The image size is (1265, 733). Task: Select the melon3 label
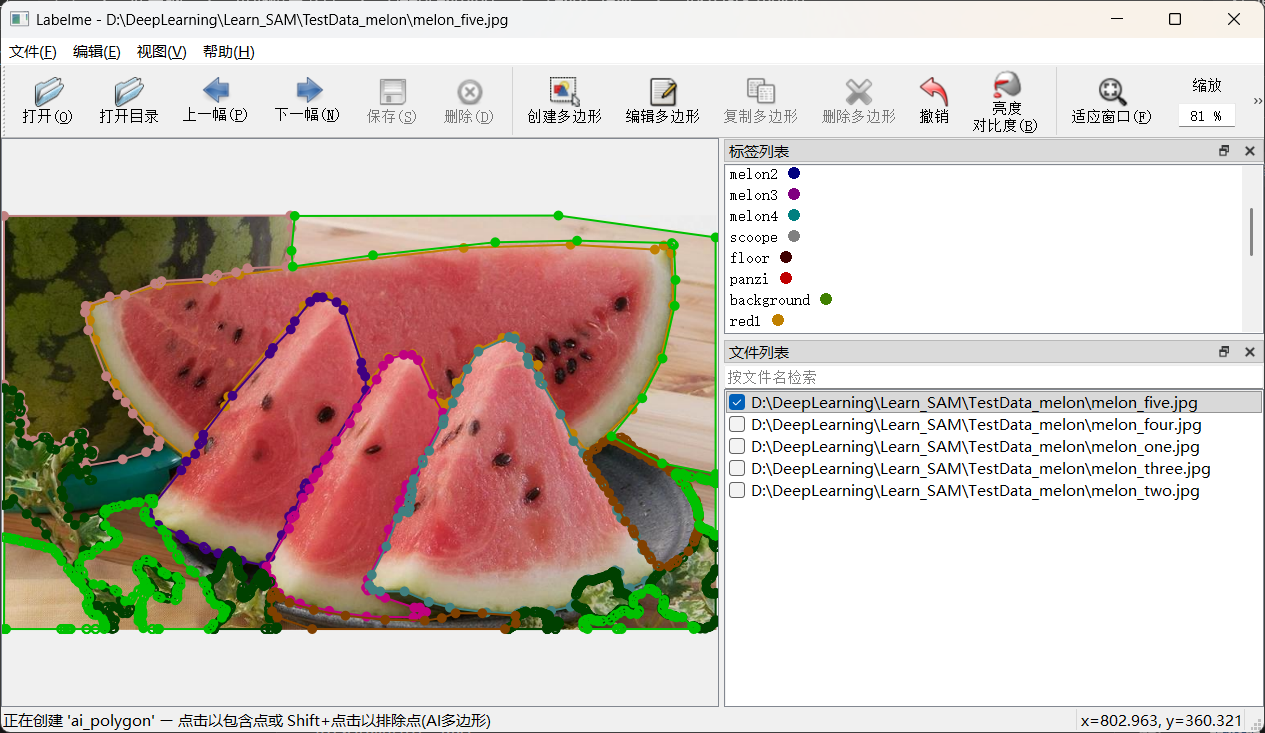pyautogui.click(x=753, y=195)
